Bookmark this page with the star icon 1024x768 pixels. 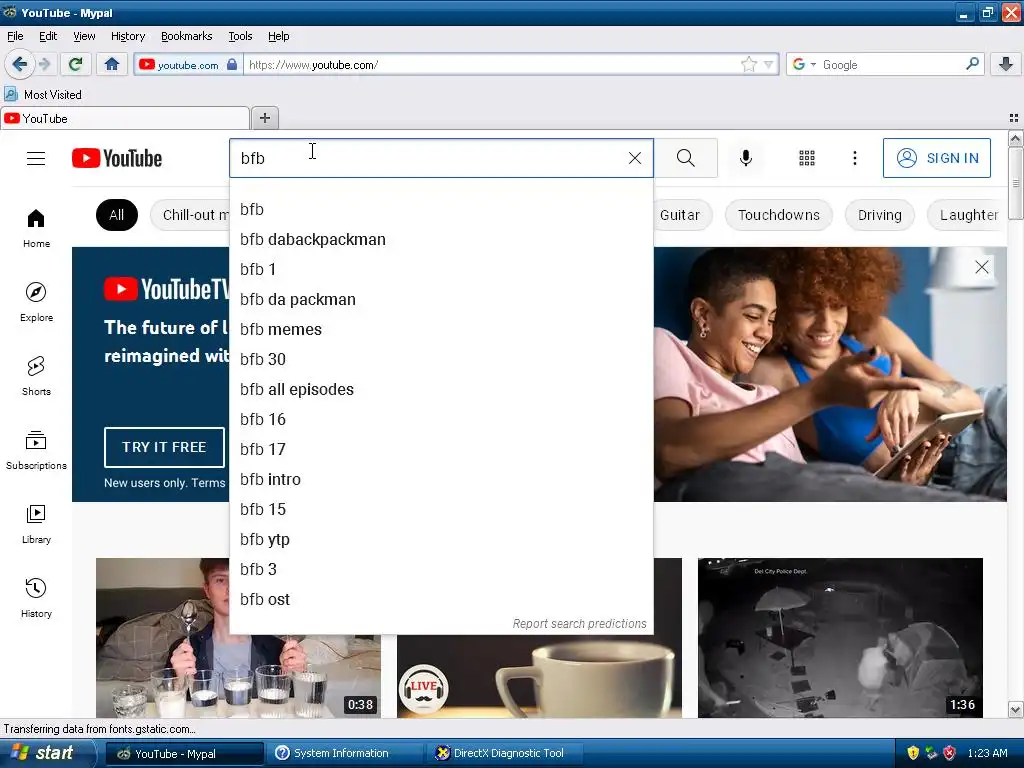coord(748,64)
